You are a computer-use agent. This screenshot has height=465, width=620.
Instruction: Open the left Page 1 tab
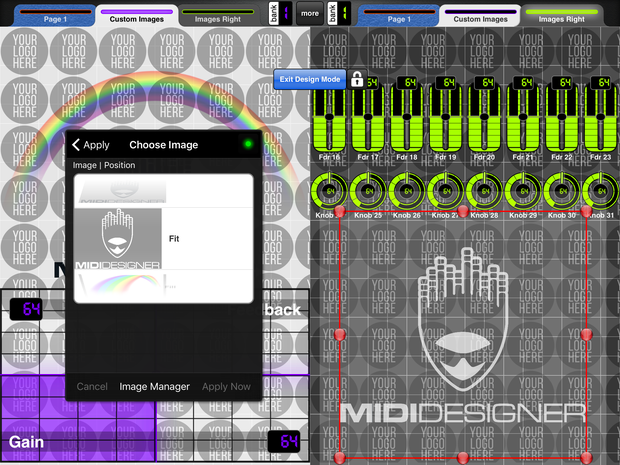pos(55,16)
